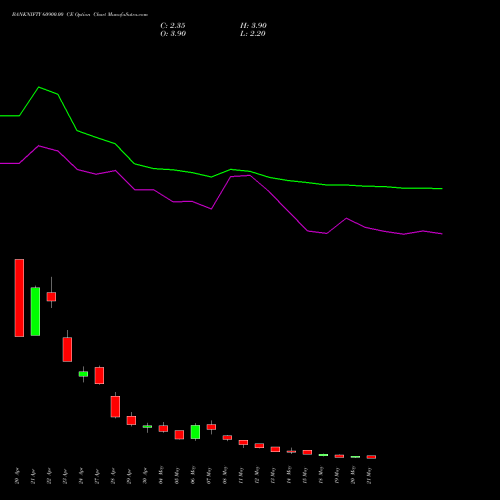The image size is (500, 500).
Task: Click the 21 May date axis label
Action: tap(369, 475)
